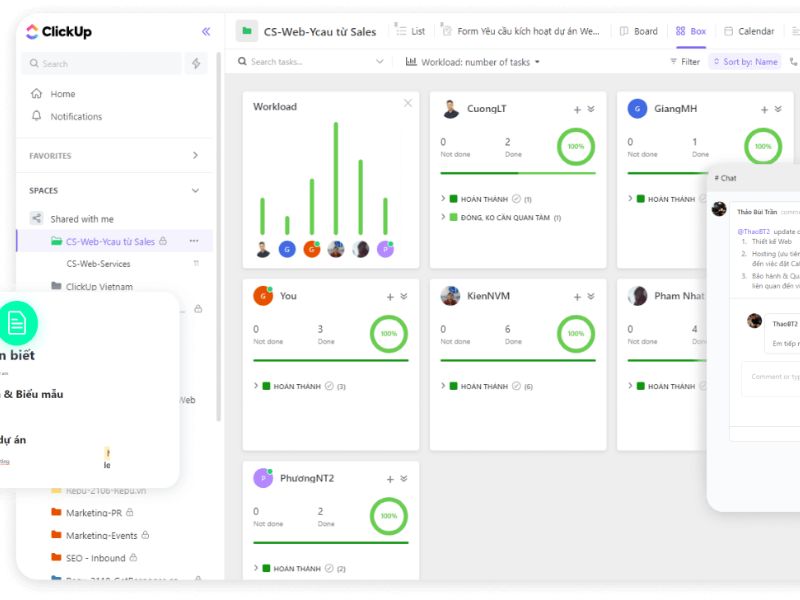Image resolution: width=800 pixels, height=600 pixels.
Task: Expand the Favorites section
Action: coord(195,156)
